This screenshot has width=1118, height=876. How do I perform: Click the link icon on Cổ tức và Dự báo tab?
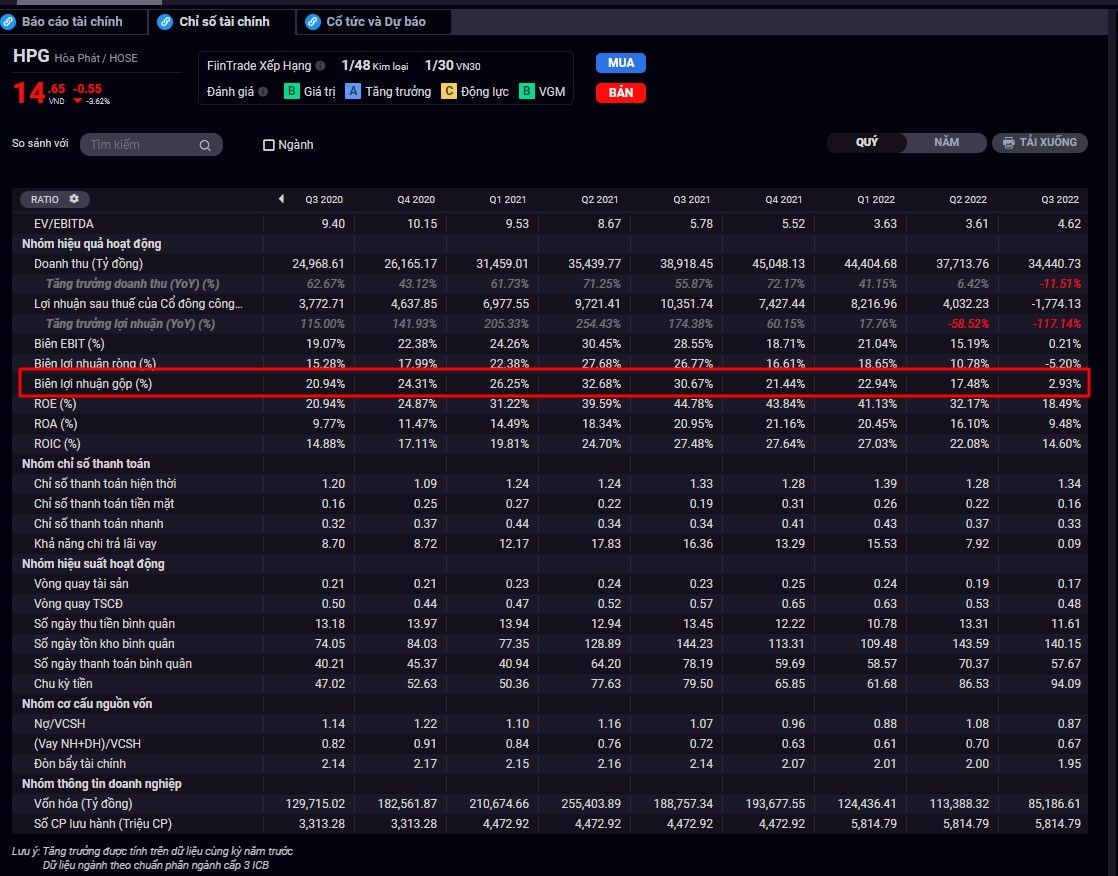(313, 21)
